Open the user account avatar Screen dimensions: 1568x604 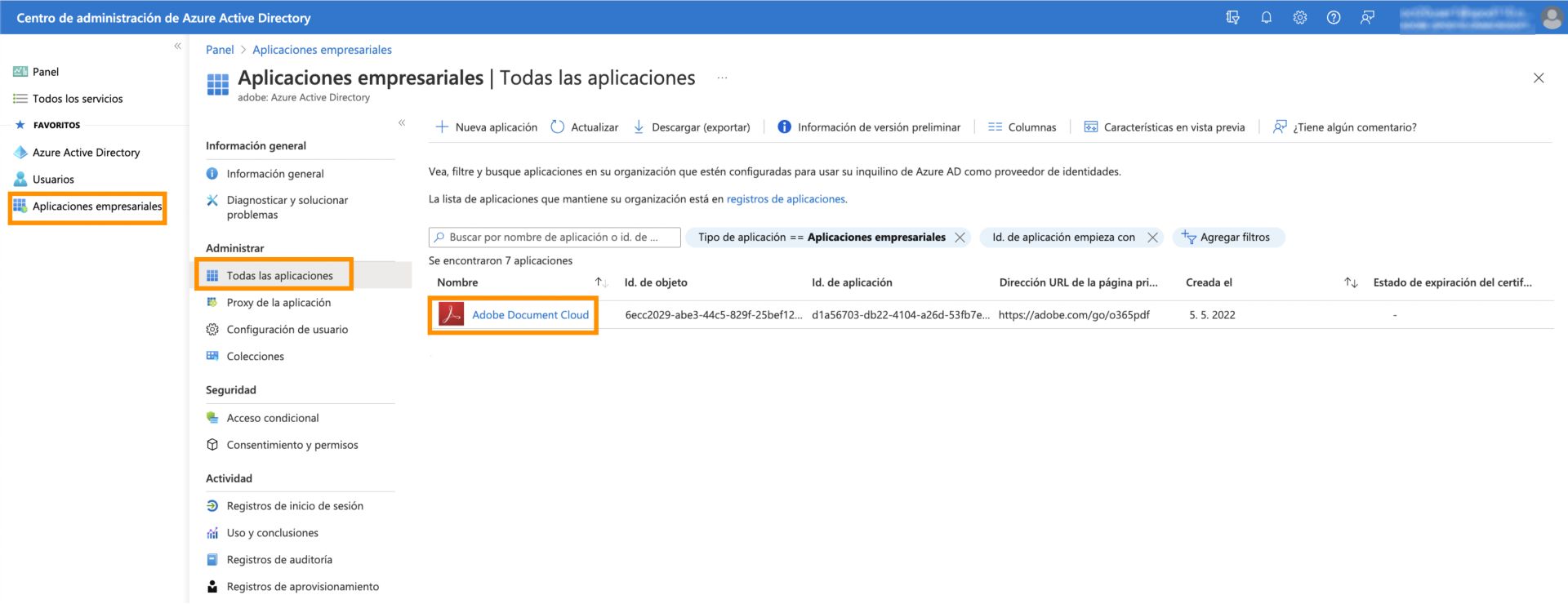click(x=1552, y=18)
